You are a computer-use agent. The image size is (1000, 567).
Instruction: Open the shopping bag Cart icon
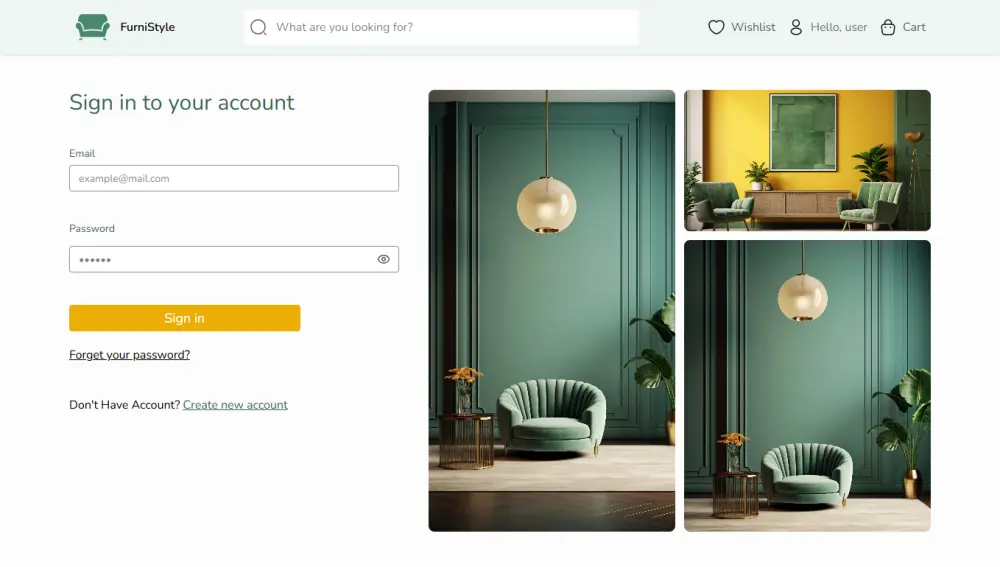pos(888,27)
